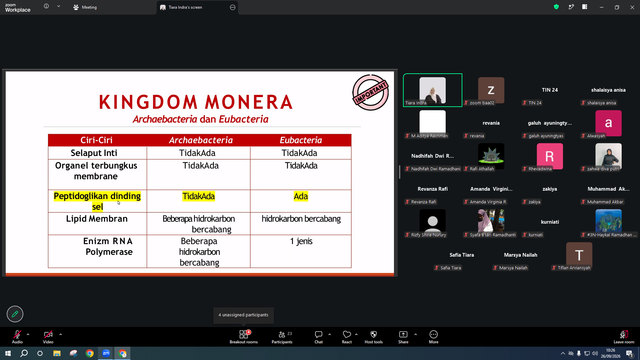
Task: Open audio options caret next to Audio
Action: 28,334
